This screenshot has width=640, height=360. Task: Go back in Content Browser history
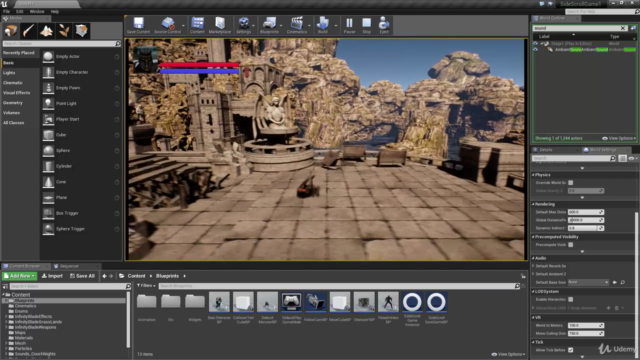[x=104, y=276]
